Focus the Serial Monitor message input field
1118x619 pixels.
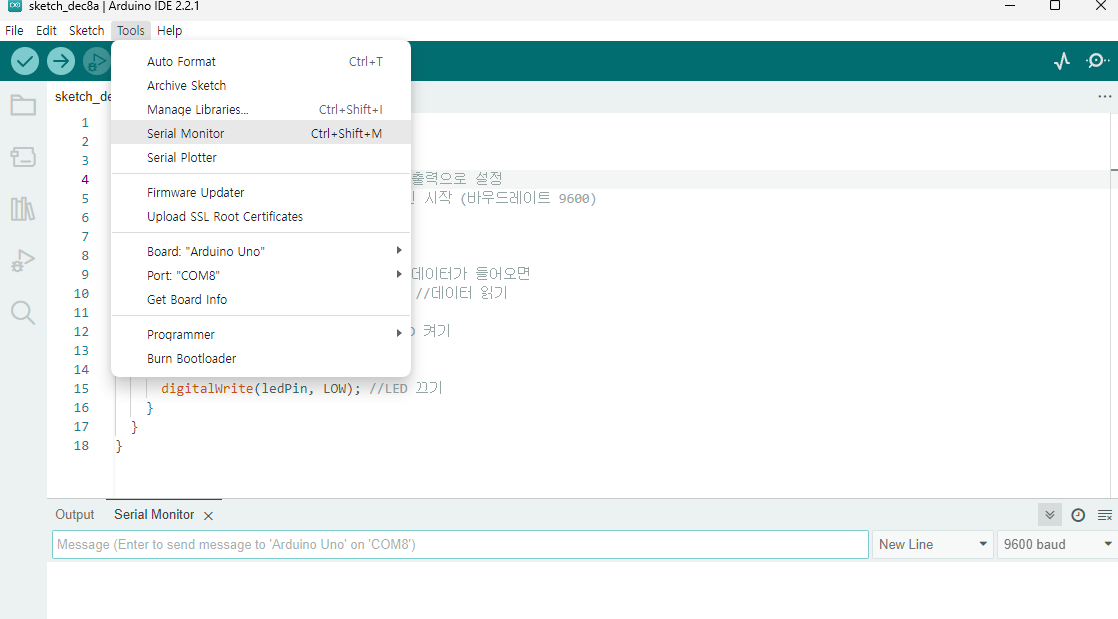click(461, 544)
